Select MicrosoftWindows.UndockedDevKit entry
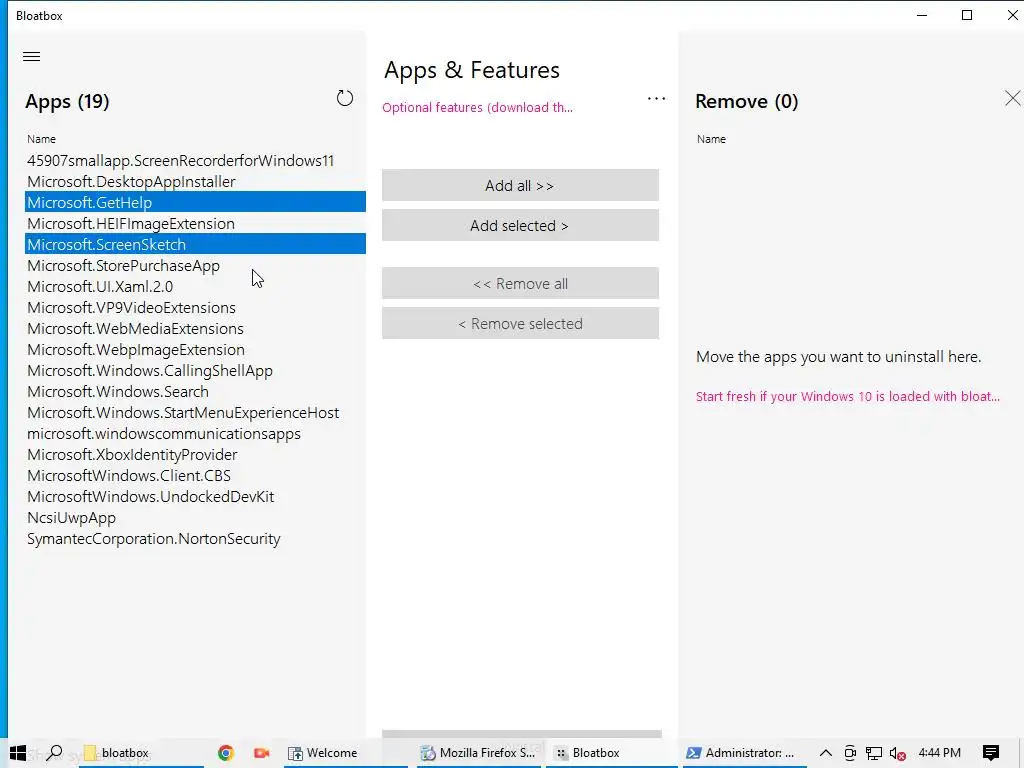 coord(195,496)
